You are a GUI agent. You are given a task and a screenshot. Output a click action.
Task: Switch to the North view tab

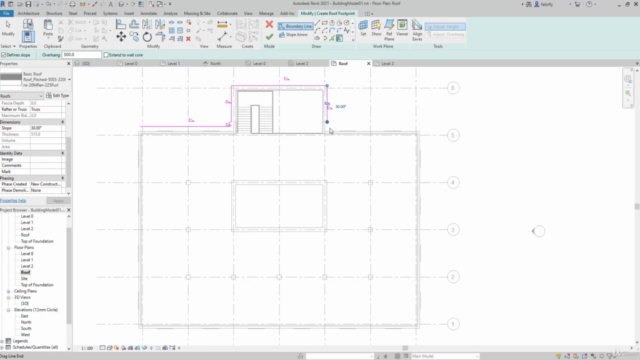(211, 64)
